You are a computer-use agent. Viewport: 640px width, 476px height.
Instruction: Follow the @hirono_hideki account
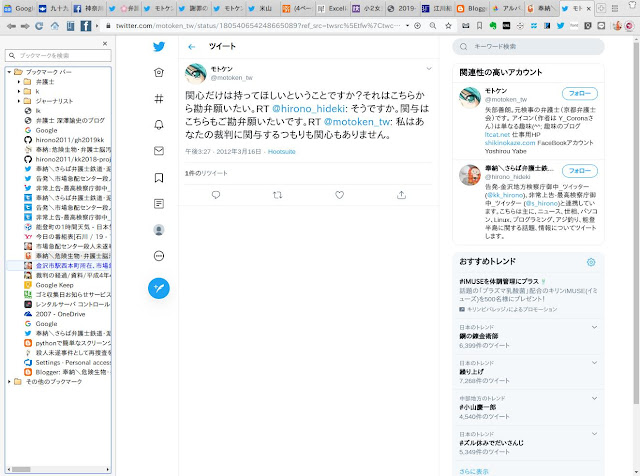[x=580, y=171]
